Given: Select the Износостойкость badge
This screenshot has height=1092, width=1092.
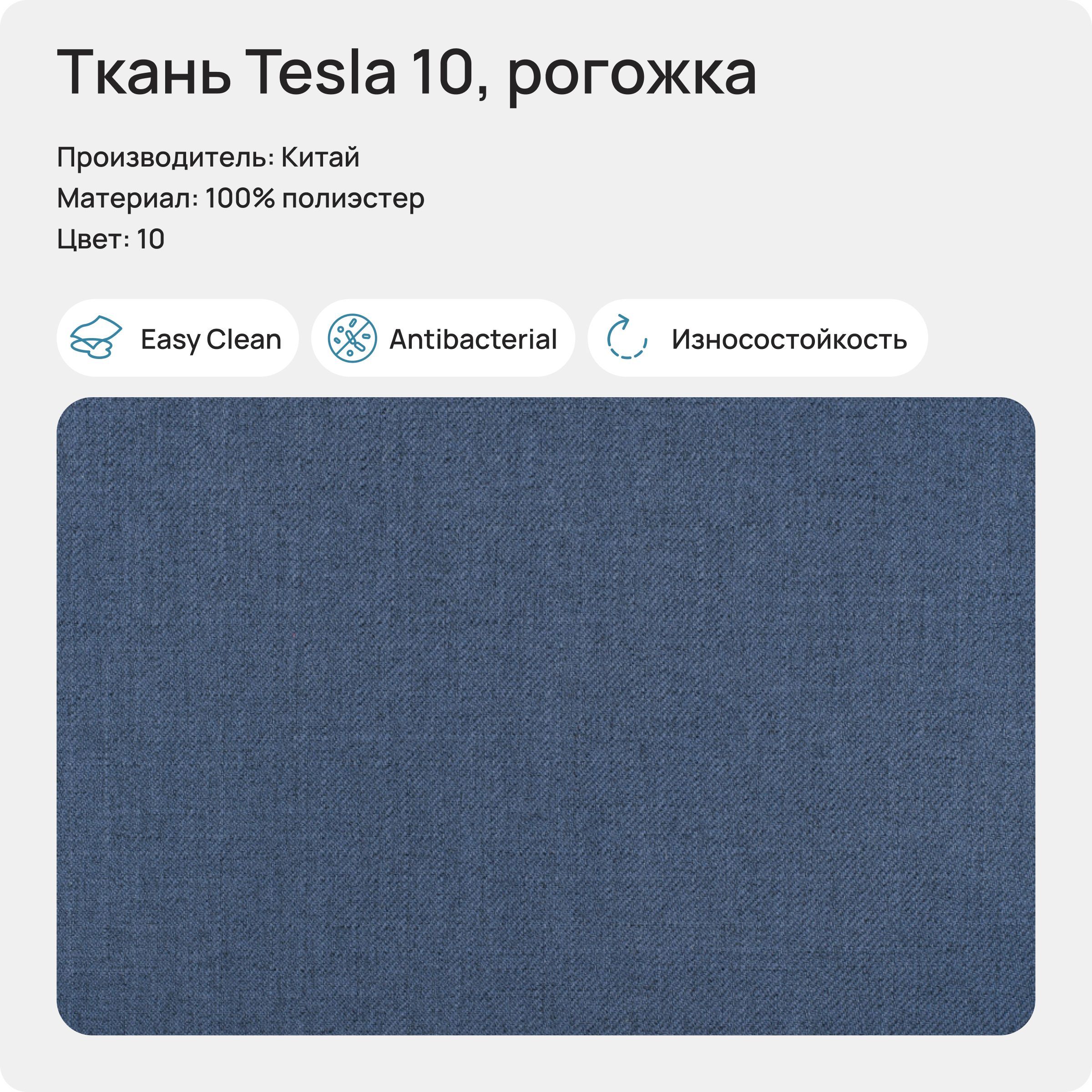Looking at the screenshot, I should click(758, 338).
